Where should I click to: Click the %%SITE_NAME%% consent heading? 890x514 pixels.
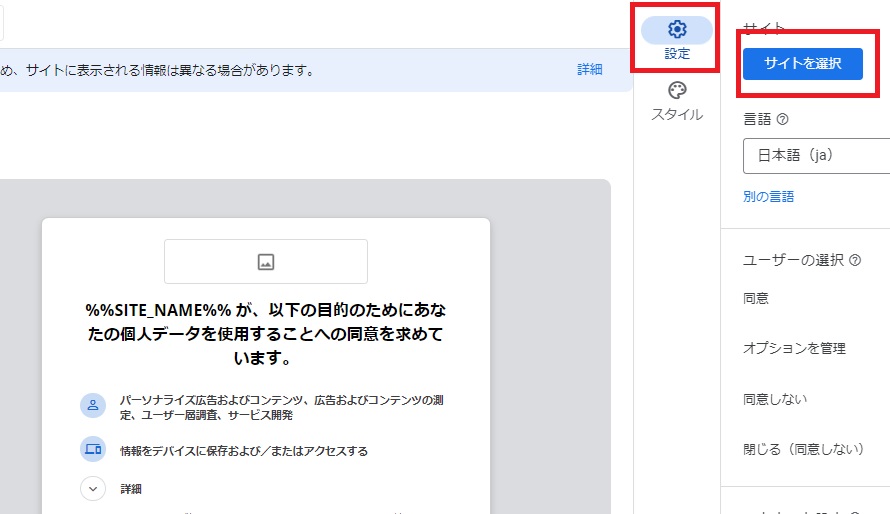pos(265,333)
